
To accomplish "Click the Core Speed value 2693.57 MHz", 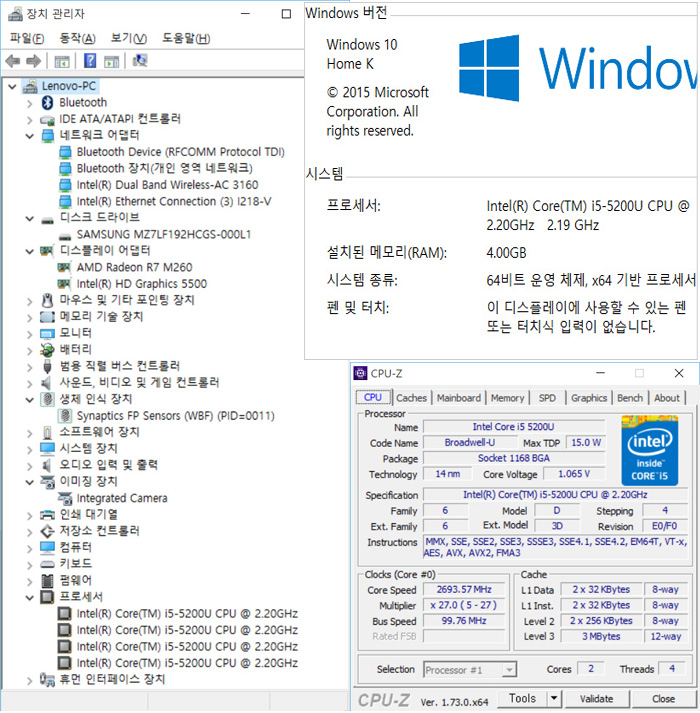I will point(464,589).
